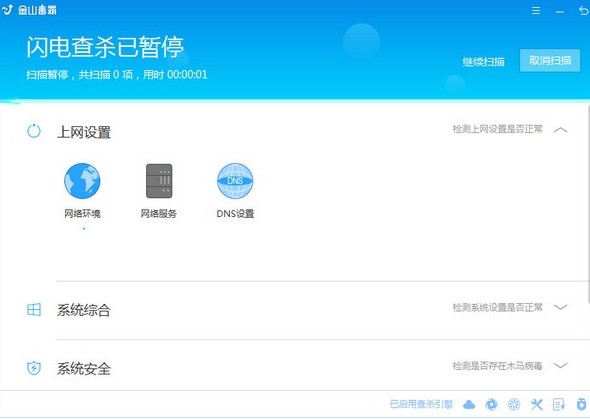This screenshot has width=590, height=419.
Task: Click the Kingsoft Duba logo icon
Action: pos(7,10)
